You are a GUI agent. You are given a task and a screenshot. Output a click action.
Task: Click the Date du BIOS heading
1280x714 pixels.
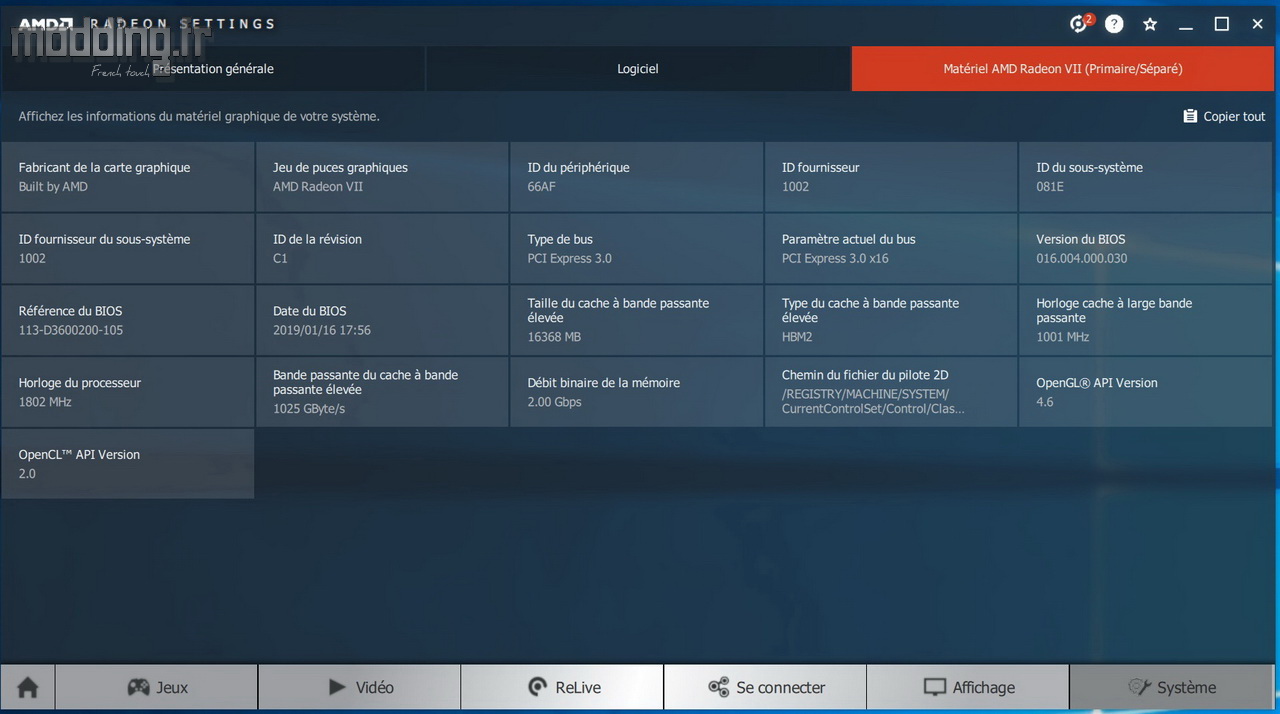point(310,311)
